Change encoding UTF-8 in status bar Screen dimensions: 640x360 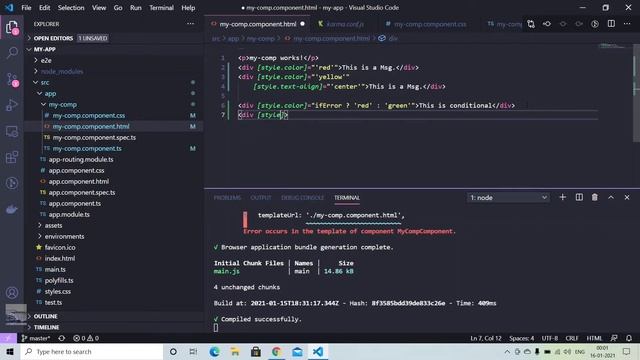click(550, 338)
